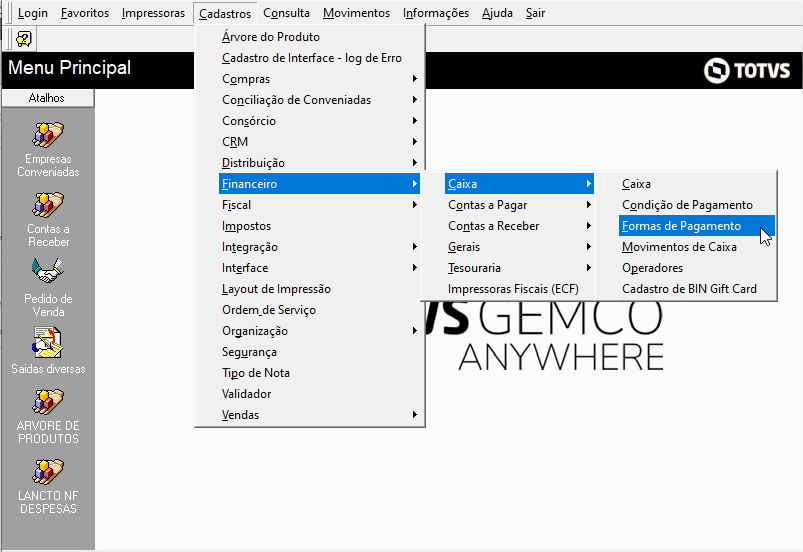803x552 pixels.
Task: Close the Cadastros menu
Action: tap(225, 13)
